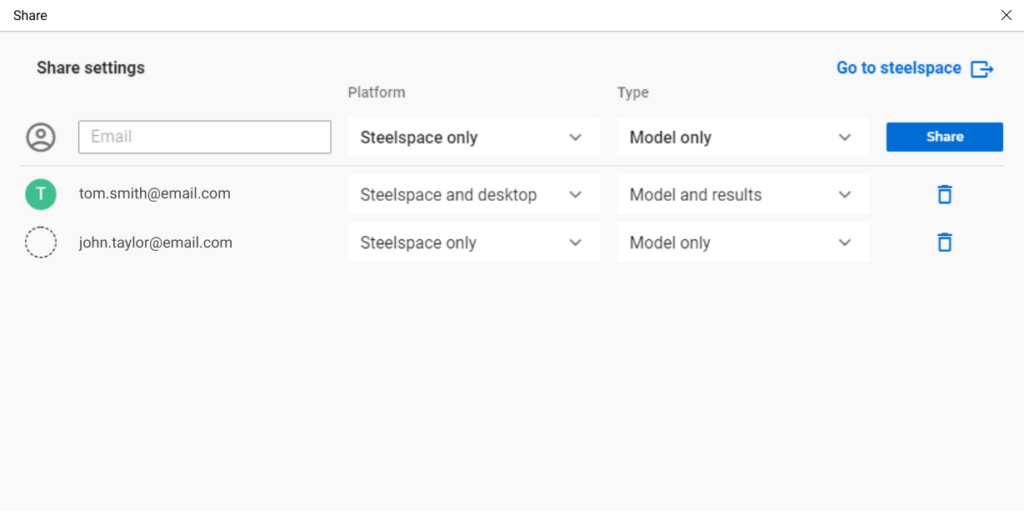Open john.taylor's Model only type dropdown
1024x511 pixels.
click(743, 242)
